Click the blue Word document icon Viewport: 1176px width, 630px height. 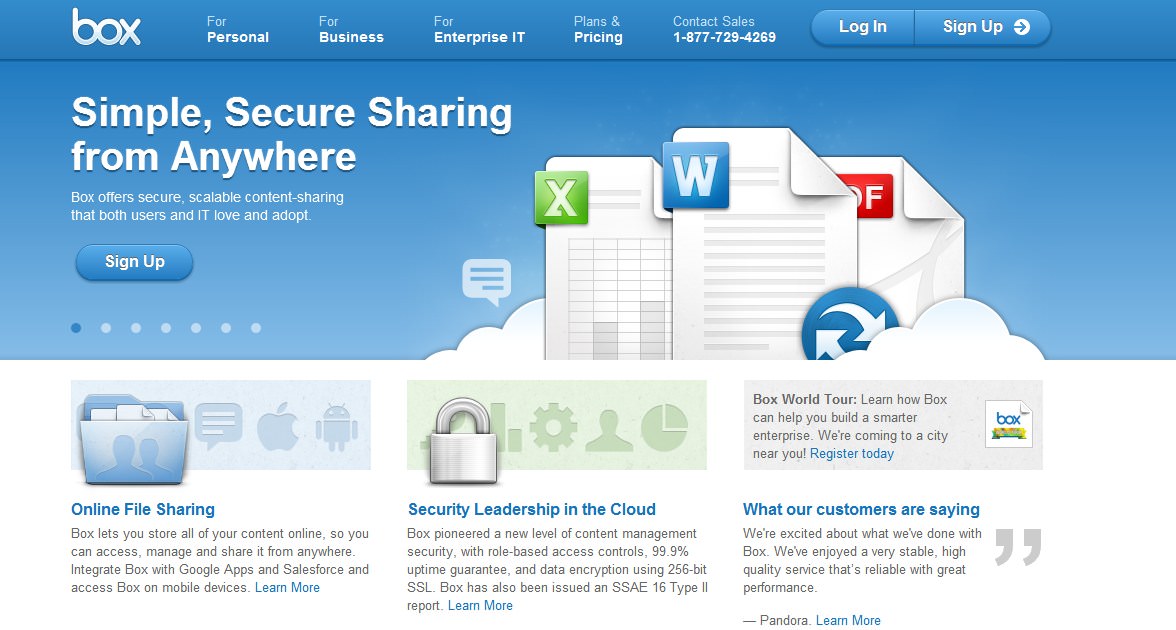[x=696, y=176]
